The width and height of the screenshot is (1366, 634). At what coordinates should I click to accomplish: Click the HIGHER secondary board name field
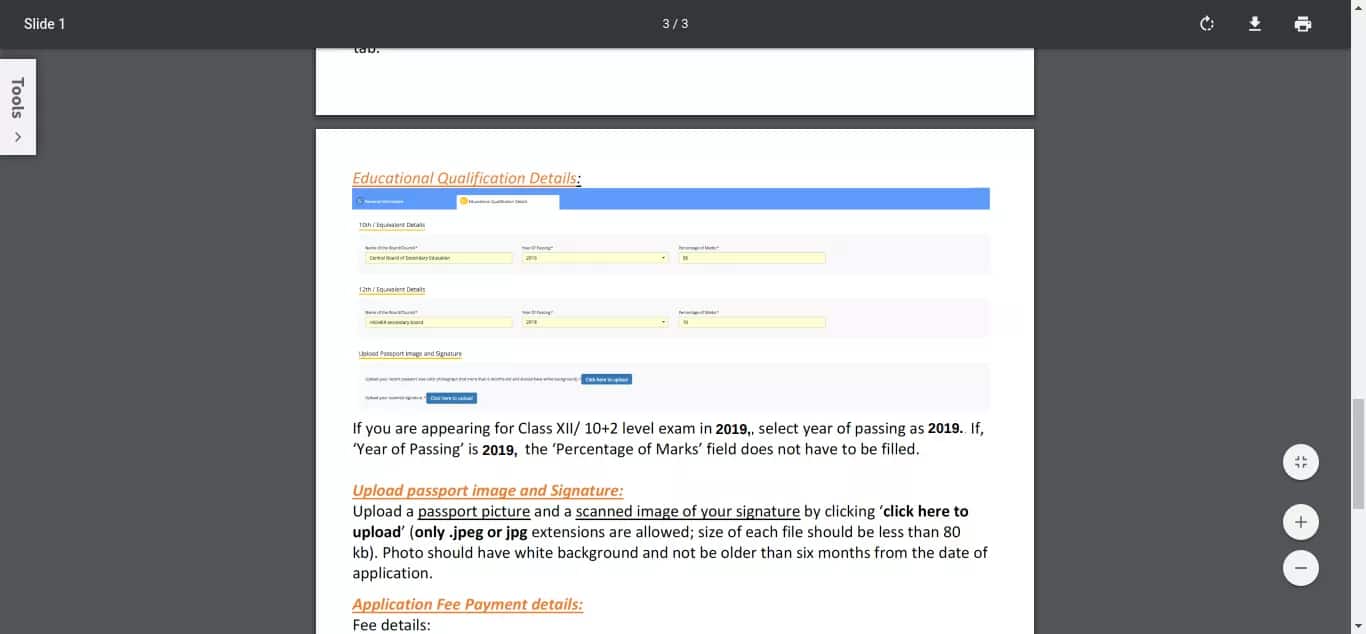pos(438,322)
